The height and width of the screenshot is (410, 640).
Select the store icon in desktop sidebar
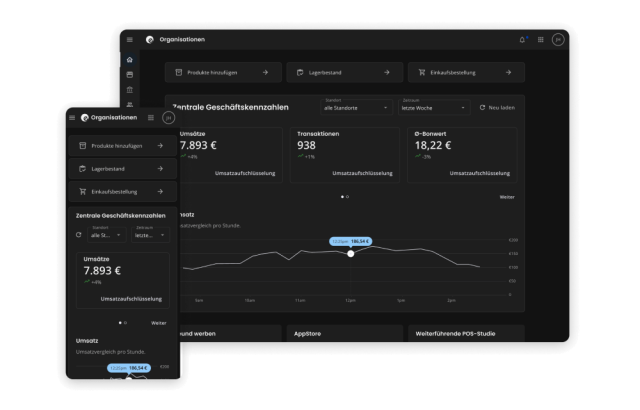pyautogui.click(x=130, y=75)
